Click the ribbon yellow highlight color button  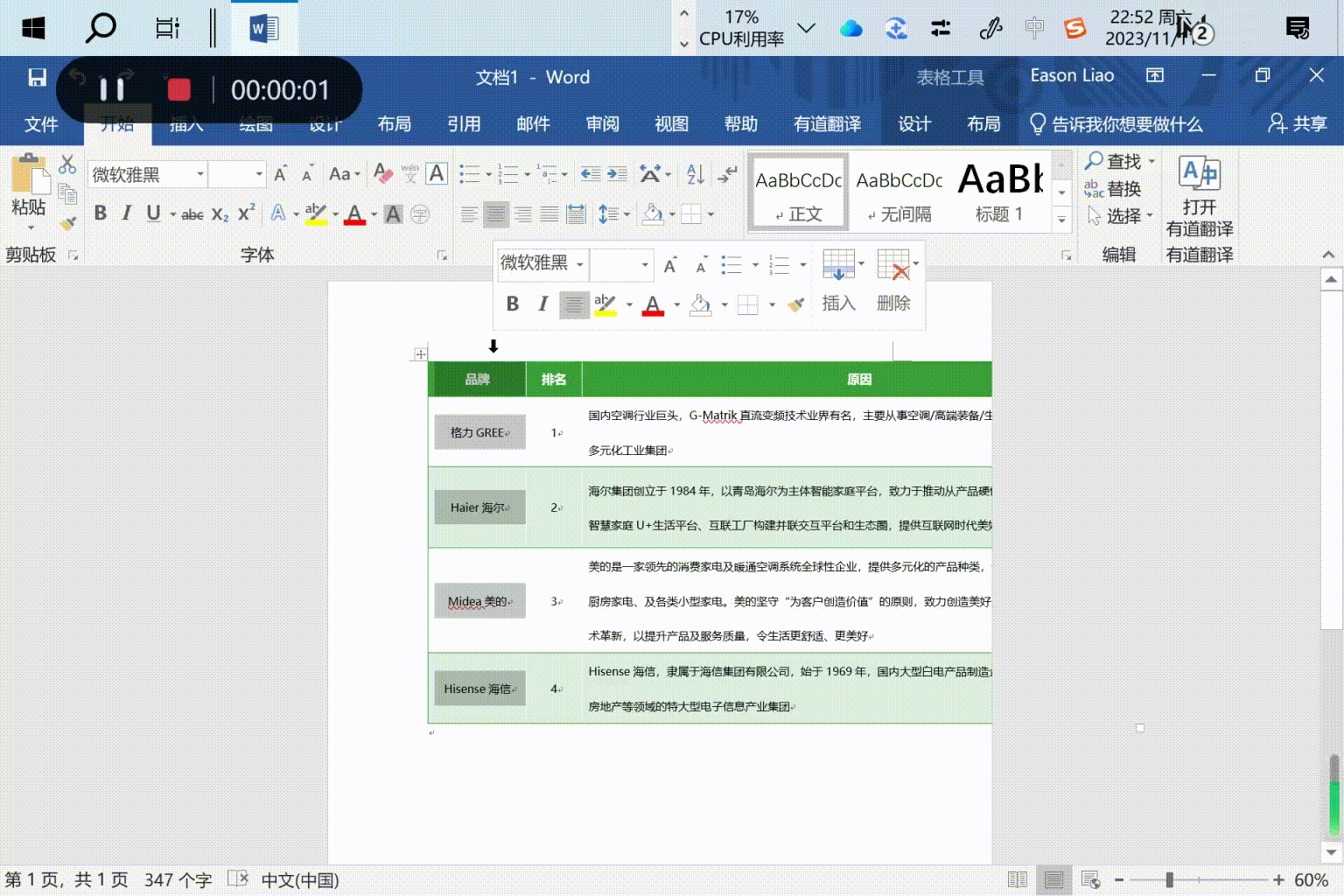pyautogui.click(x=316, y=214)
